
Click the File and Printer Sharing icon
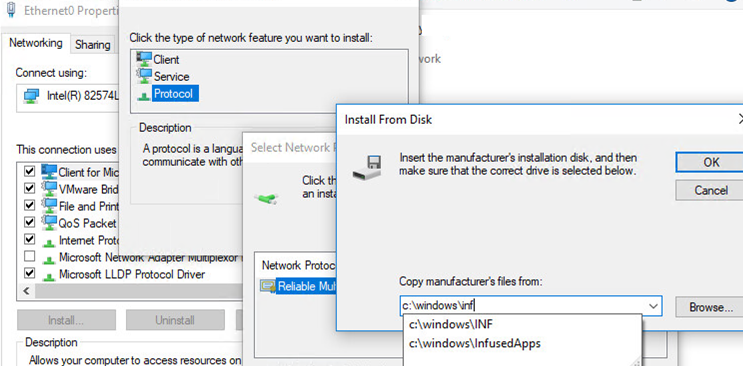coord(48,205)
